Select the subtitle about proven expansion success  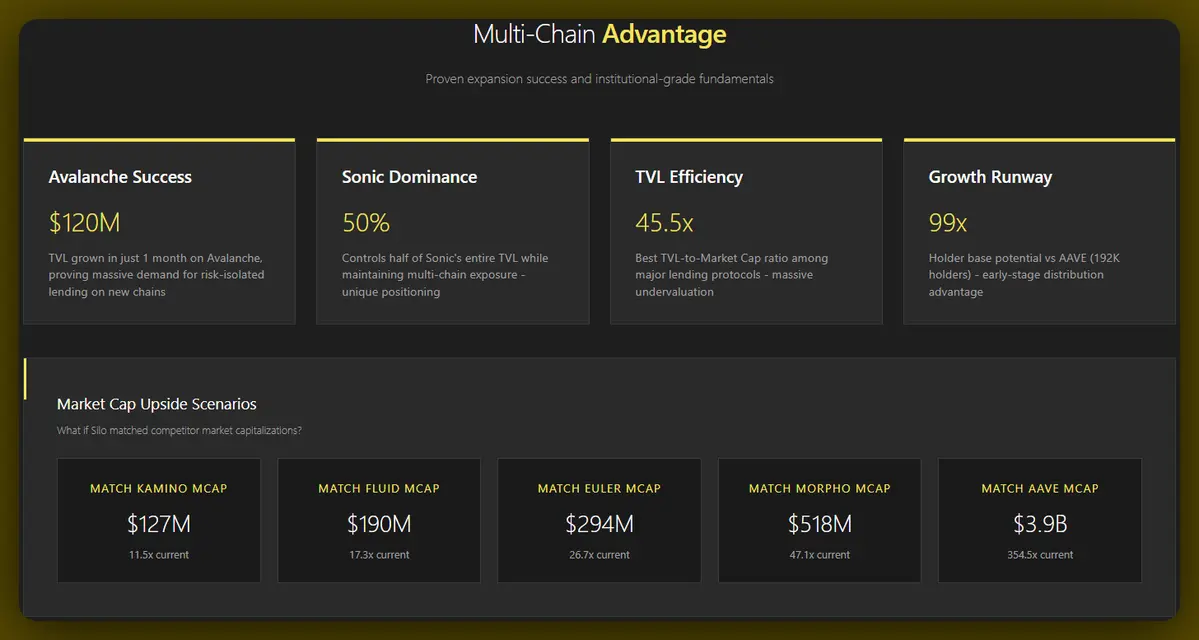click(600, 79)
